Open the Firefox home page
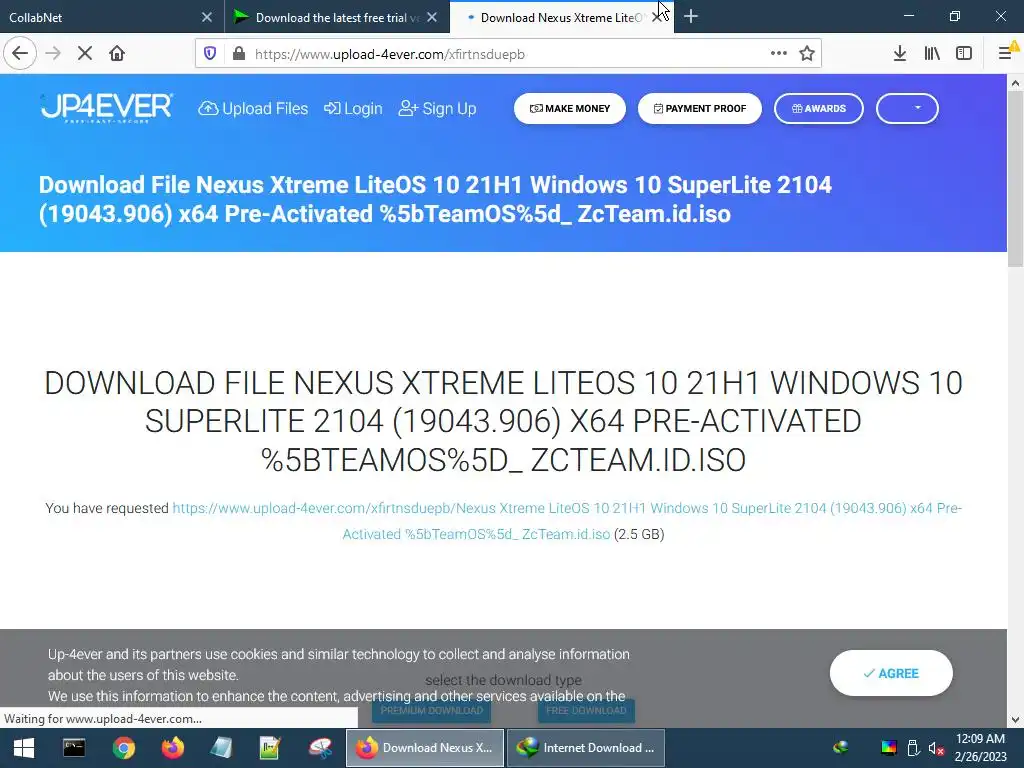Viewport: 1024px width, 768px height. coord(117,54)
